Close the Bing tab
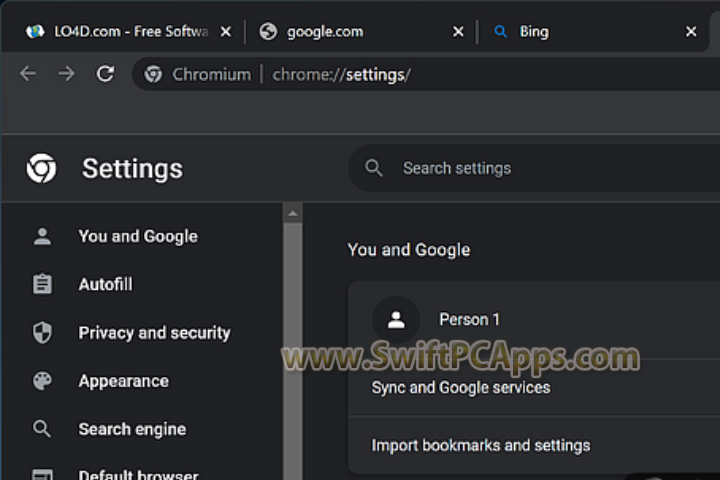The height and width of the screenshot is (480, 720). pos(691,32)
